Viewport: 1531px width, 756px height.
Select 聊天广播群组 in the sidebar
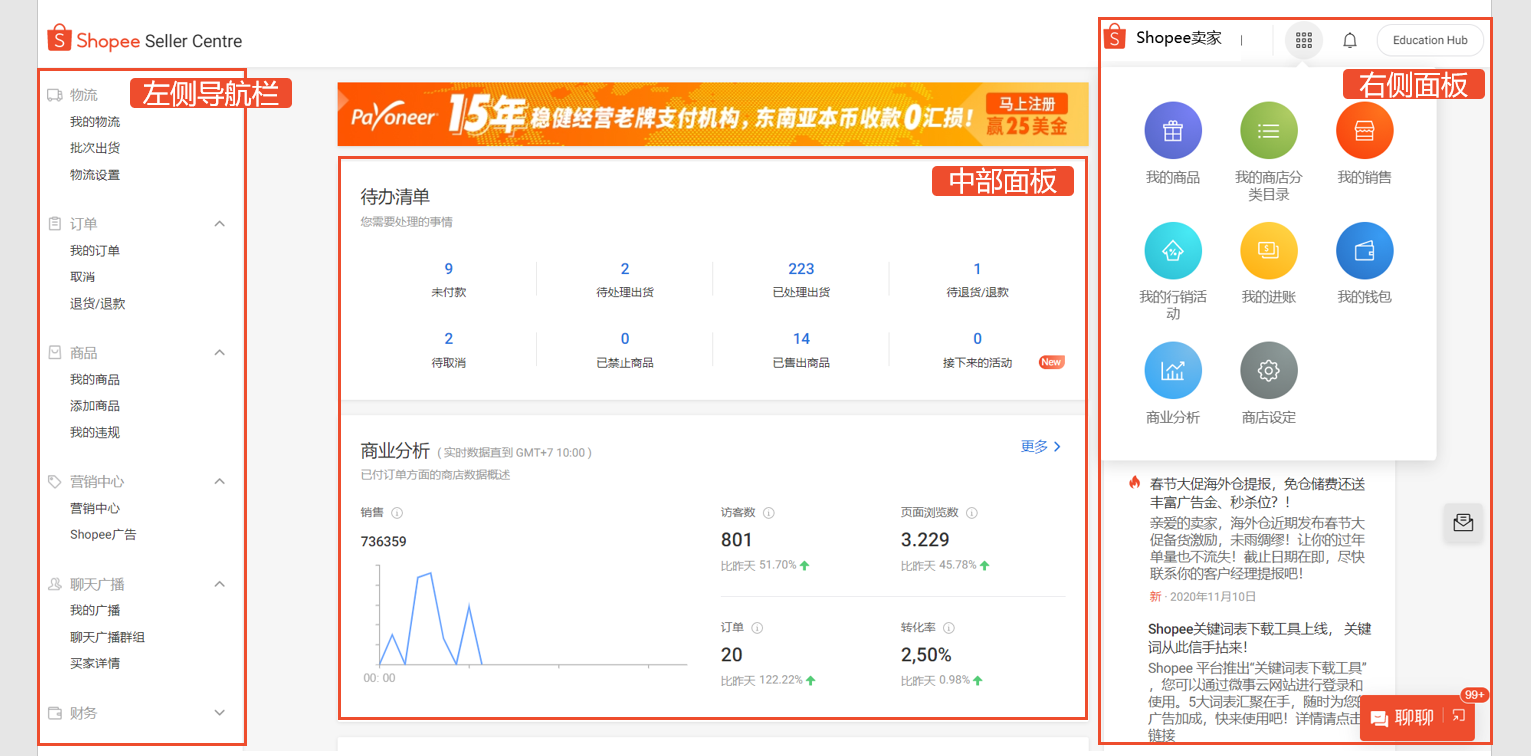[108, 638]
